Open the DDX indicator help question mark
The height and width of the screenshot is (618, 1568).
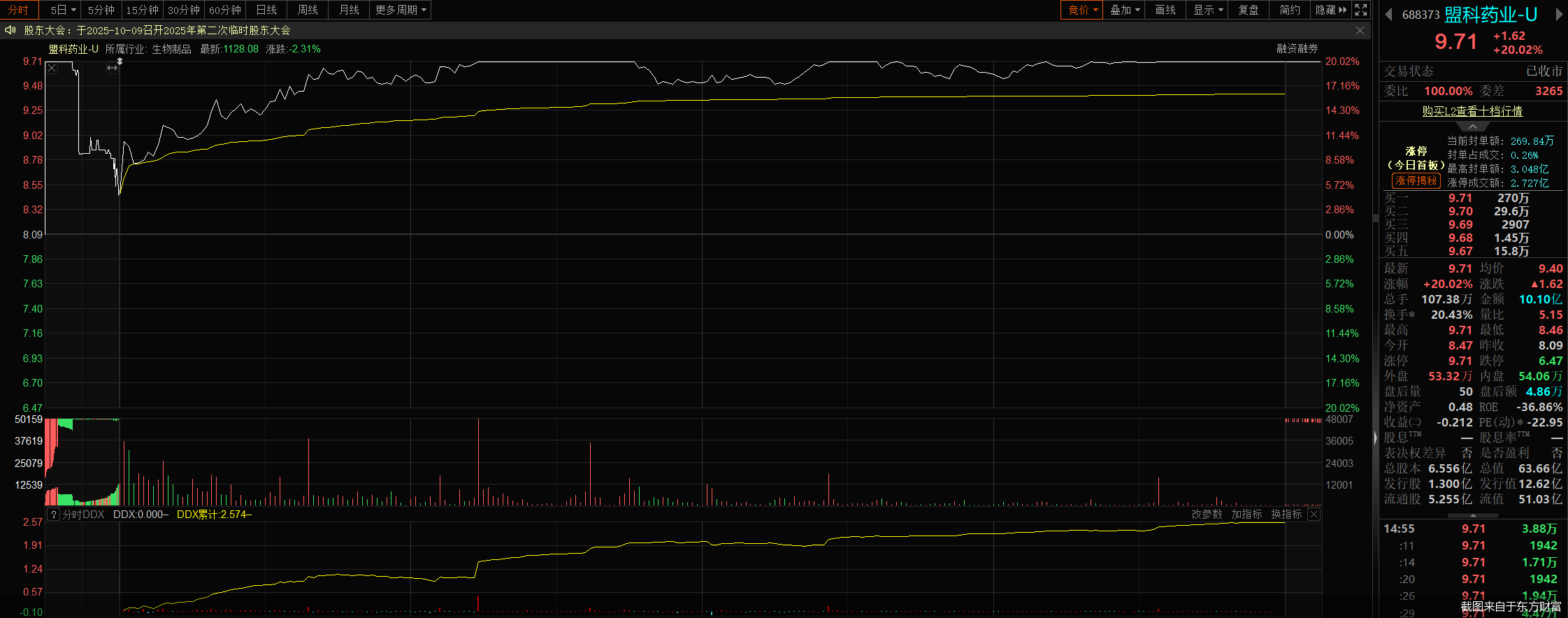pyautogui.click(x=54, y=515)
